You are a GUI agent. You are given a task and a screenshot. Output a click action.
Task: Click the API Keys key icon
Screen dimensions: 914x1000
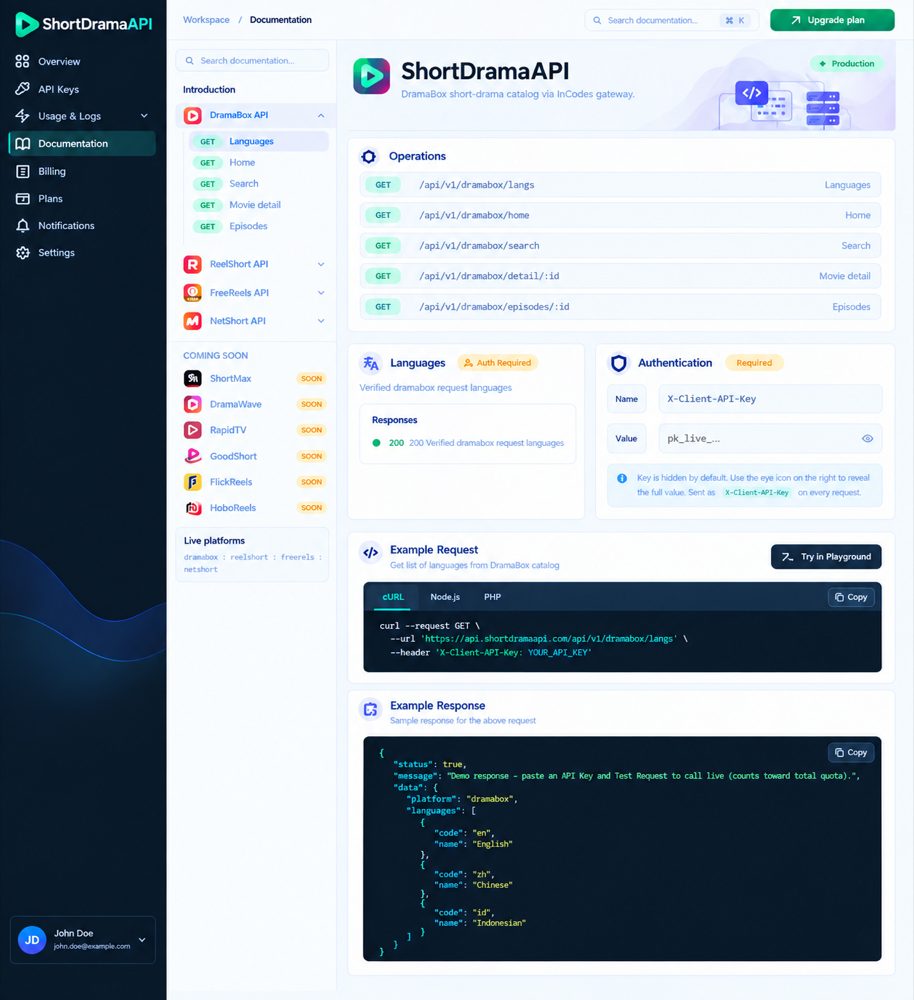click(x=22, y=89)
